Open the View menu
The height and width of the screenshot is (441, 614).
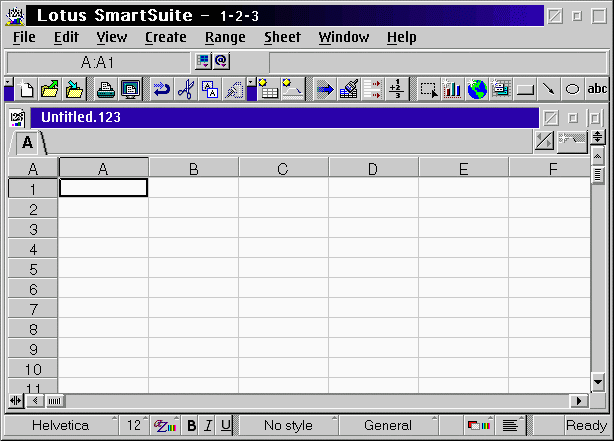click(x=112, y=37)
